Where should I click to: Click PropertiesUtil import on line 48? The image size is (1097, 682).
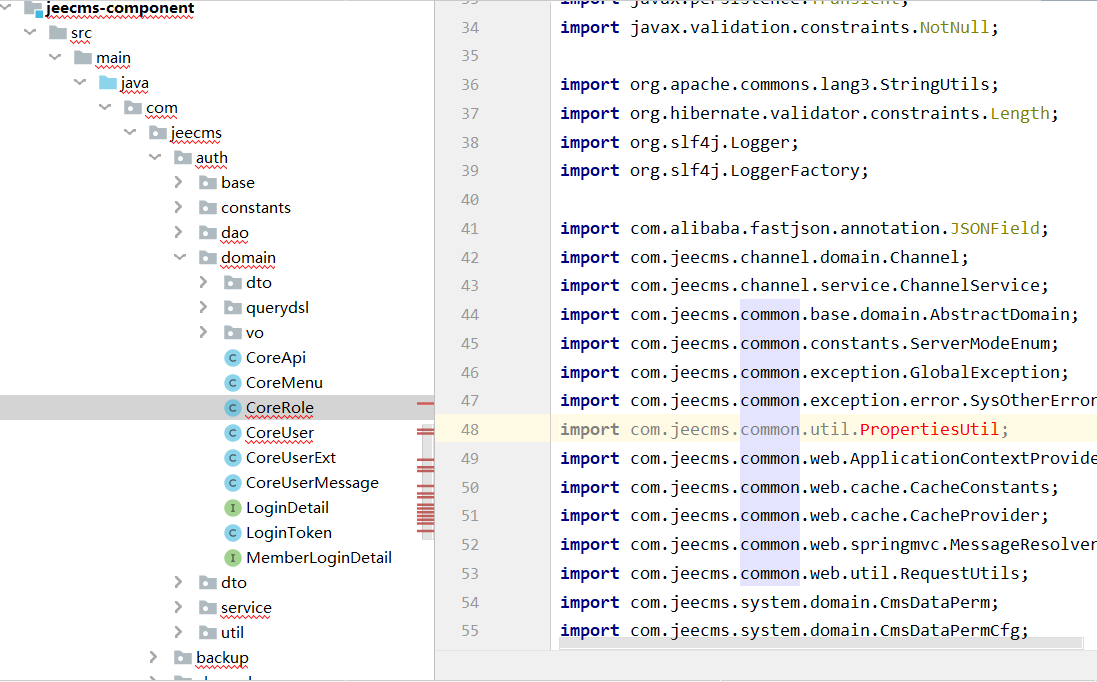(931, 430)
